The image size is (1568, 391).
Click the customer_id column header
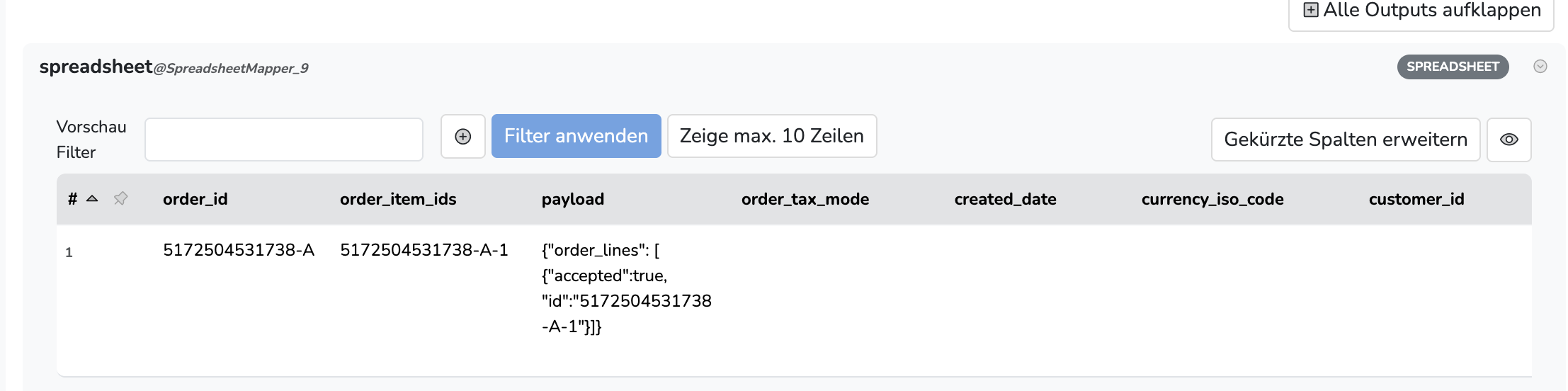point(1416,199)
